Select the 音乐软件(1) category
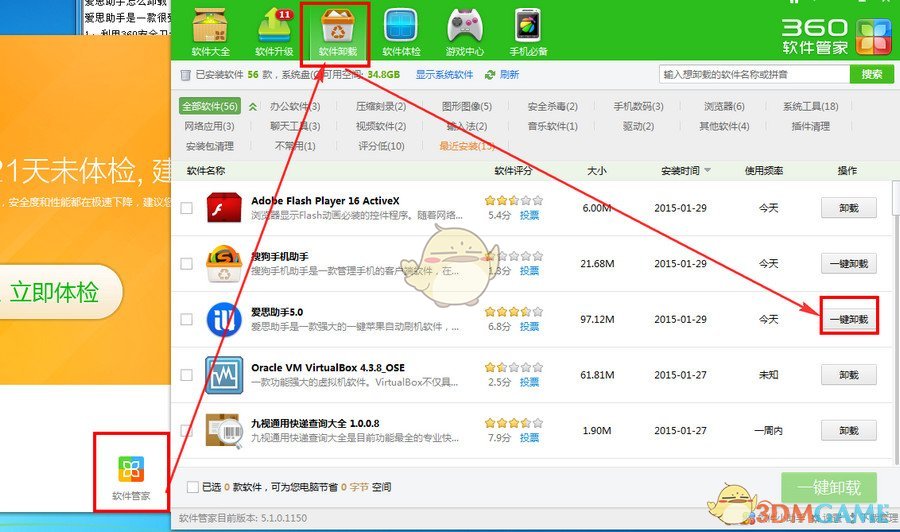The height and width of the screenshot is (532, 900). tap(553, 126)
